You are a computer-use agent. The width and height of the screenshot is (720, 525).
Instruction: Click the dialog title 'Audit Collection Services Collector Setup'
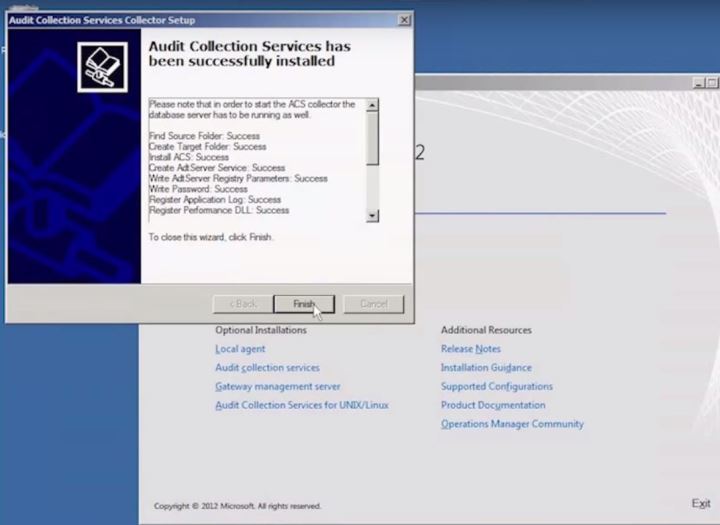pyautogui.click(x=102, y=20)
